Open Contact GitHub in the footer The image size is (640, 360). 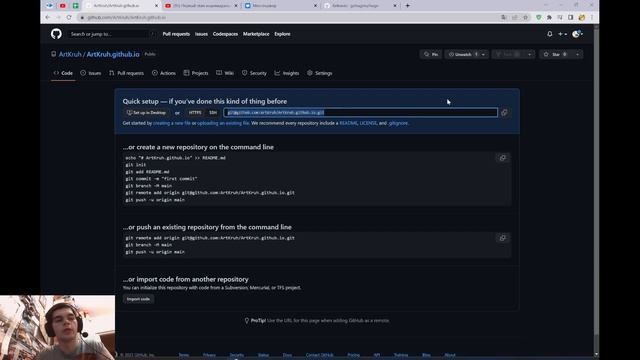[x=320, y=355]
